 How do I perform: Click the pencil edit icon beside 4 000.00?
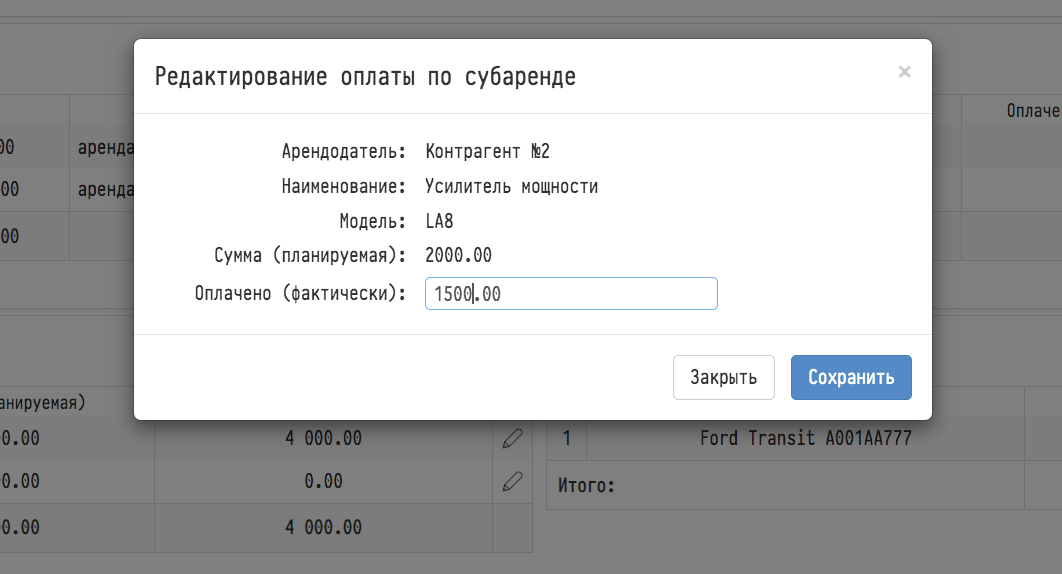pyautogui.click(x=513, y=438)
